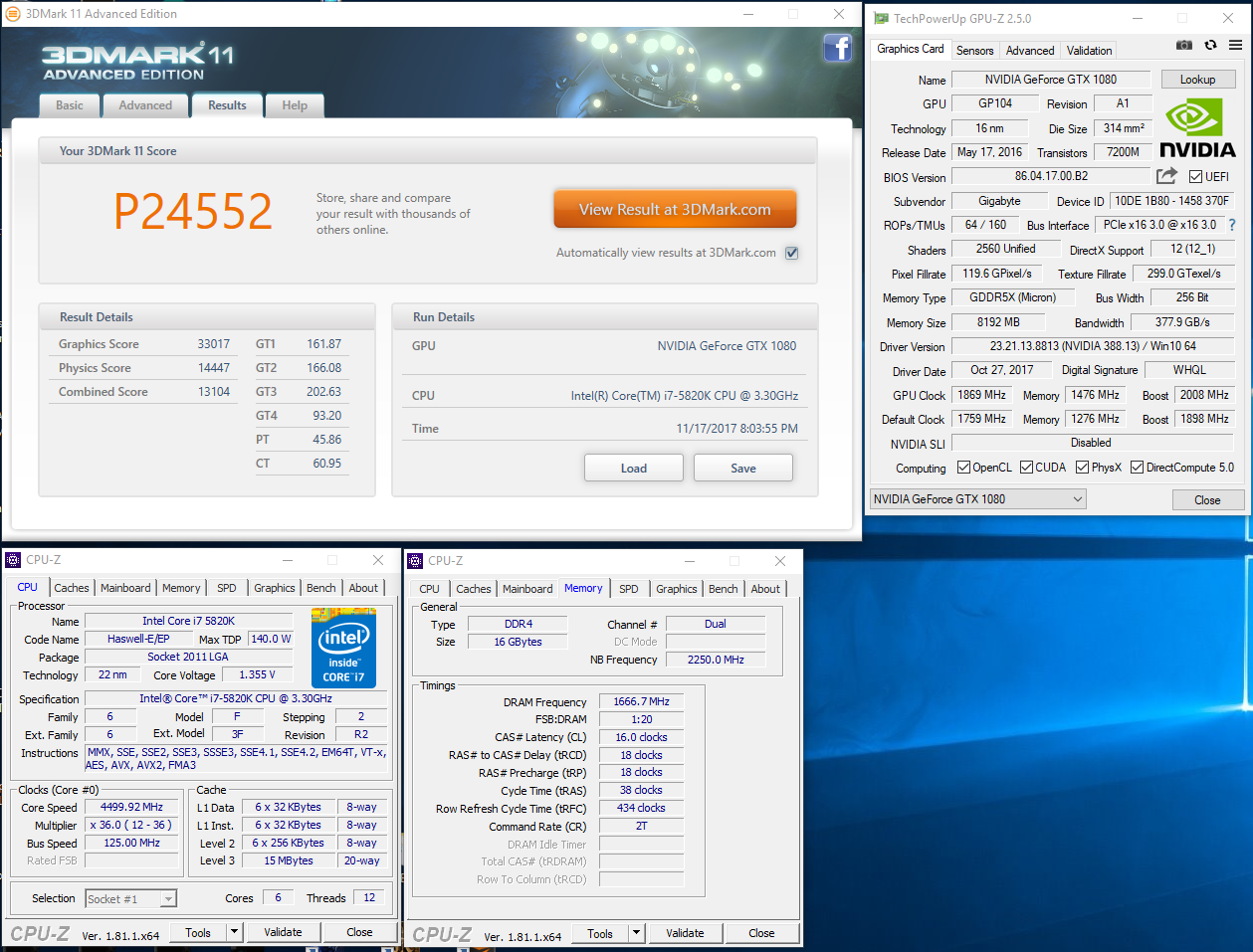Click View Result at 3DMark.com button
This screenshot has width=1253, height=952.
click(675, 210)
